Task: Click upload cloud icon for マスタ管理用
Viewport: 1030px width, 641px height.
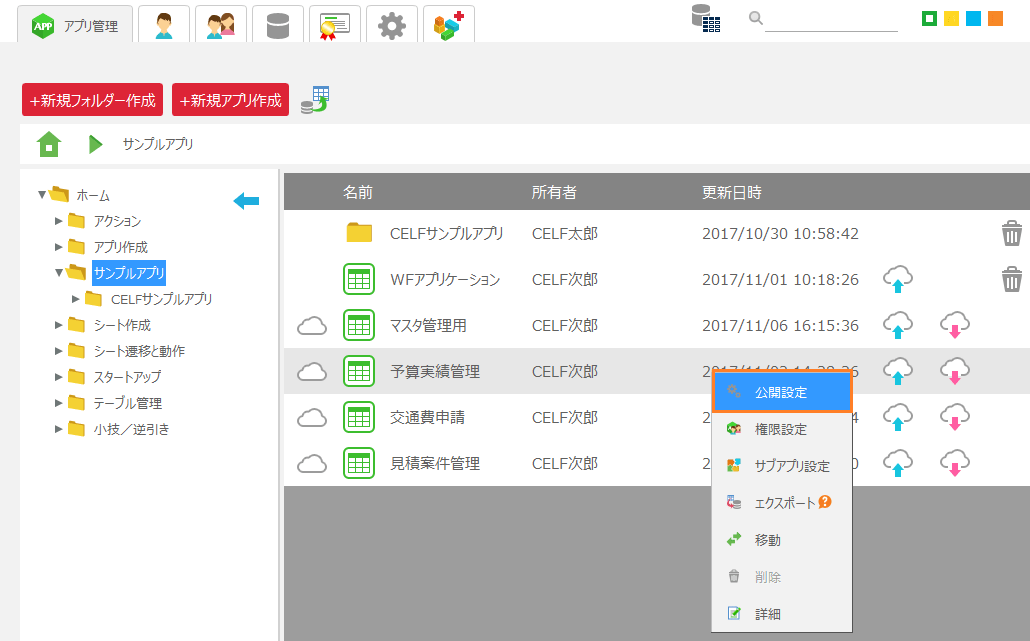Action: pos(898,325)
